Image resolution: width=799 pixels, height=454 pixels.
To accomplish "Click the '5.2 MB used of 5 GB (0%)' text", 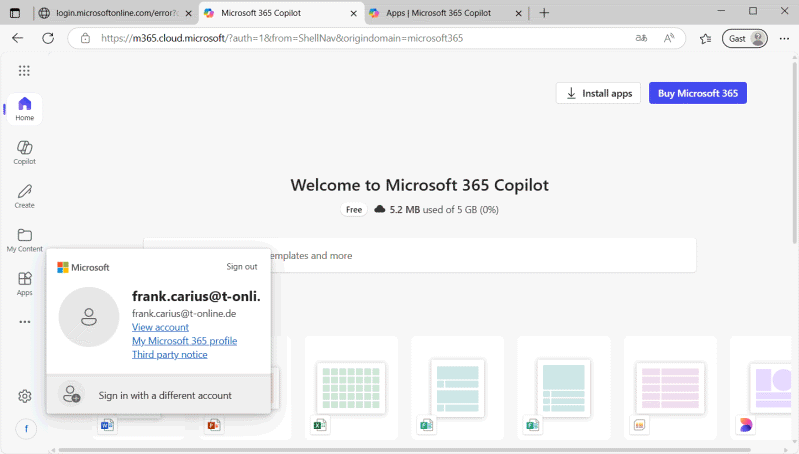I will point(444,210).
